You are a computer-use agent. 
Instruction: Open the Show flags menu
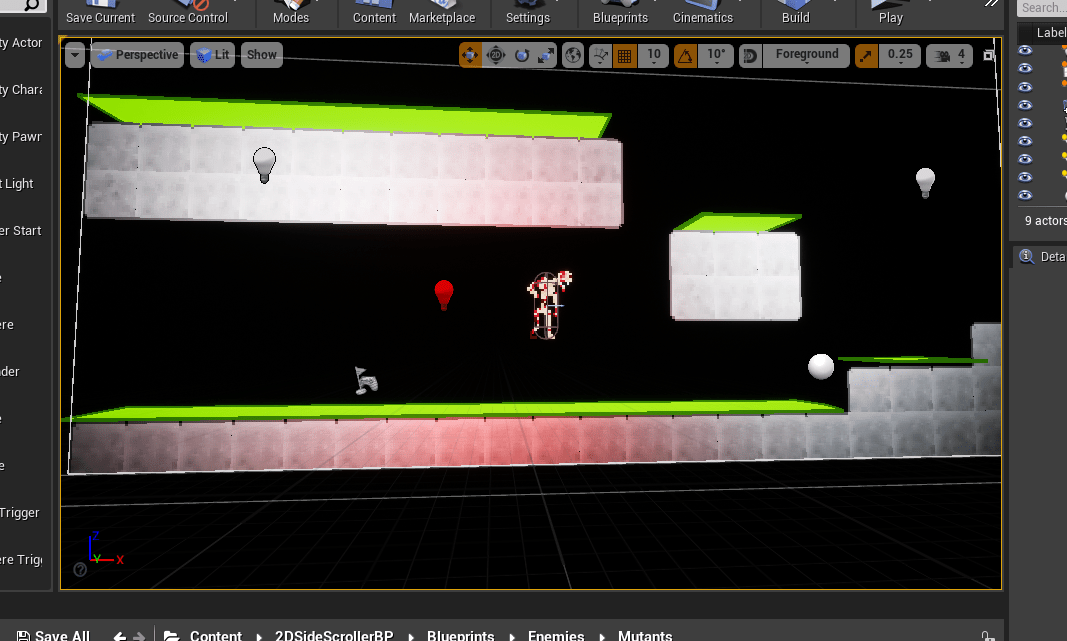[x=262, y=55]
